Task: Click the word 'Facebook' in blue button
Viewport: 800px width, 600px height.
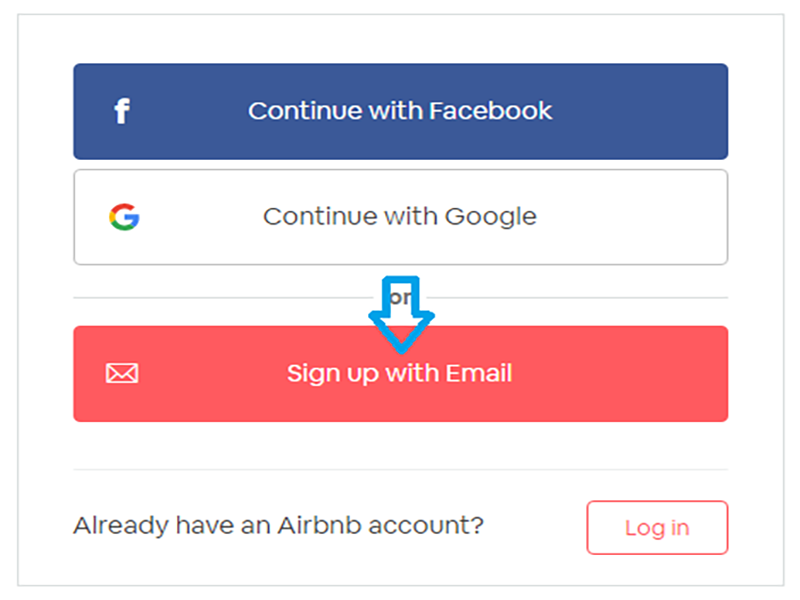Action: [x=490, y=111]
